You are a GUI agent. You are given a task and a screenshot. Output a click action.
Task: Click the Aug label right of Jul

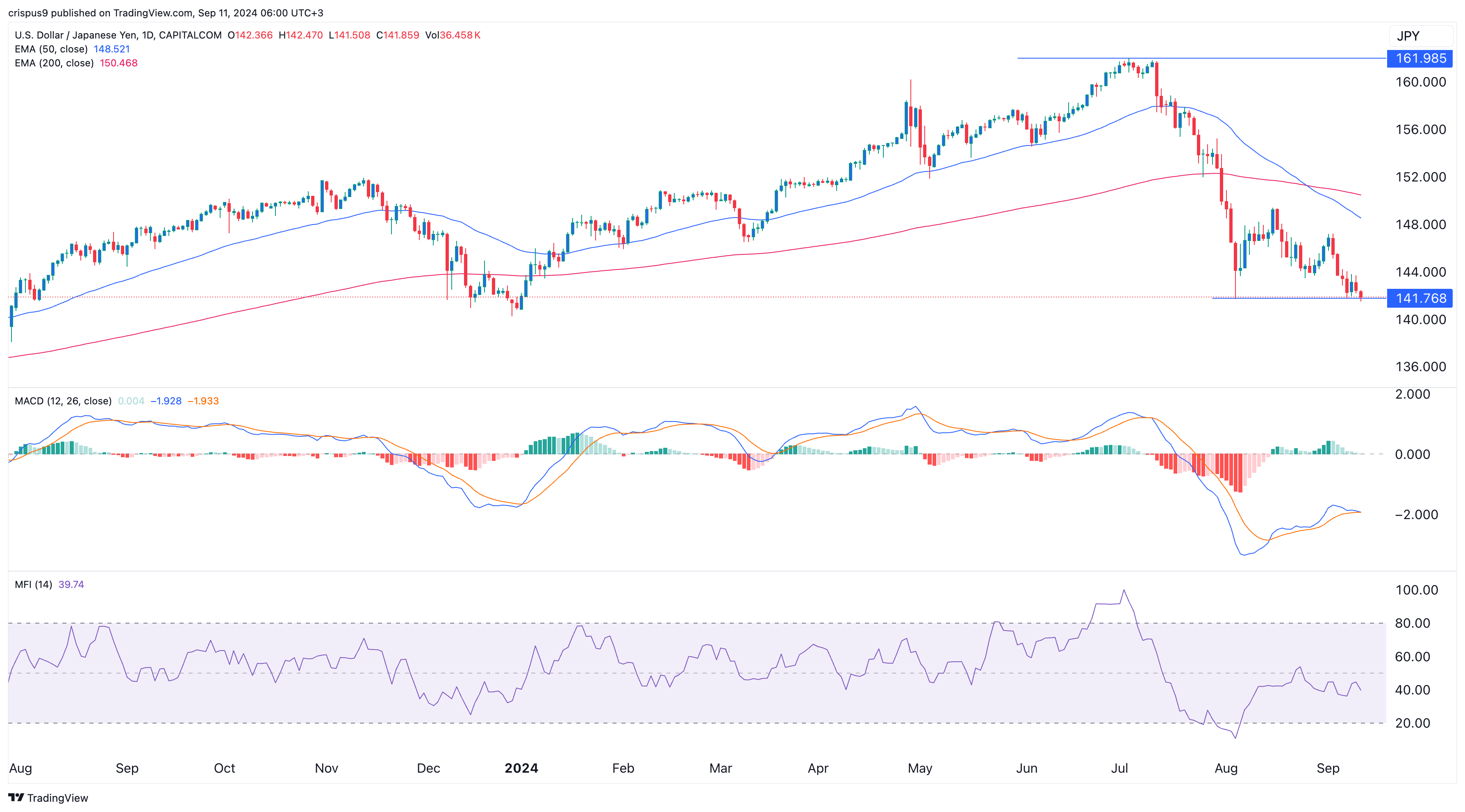[1226, 768]
